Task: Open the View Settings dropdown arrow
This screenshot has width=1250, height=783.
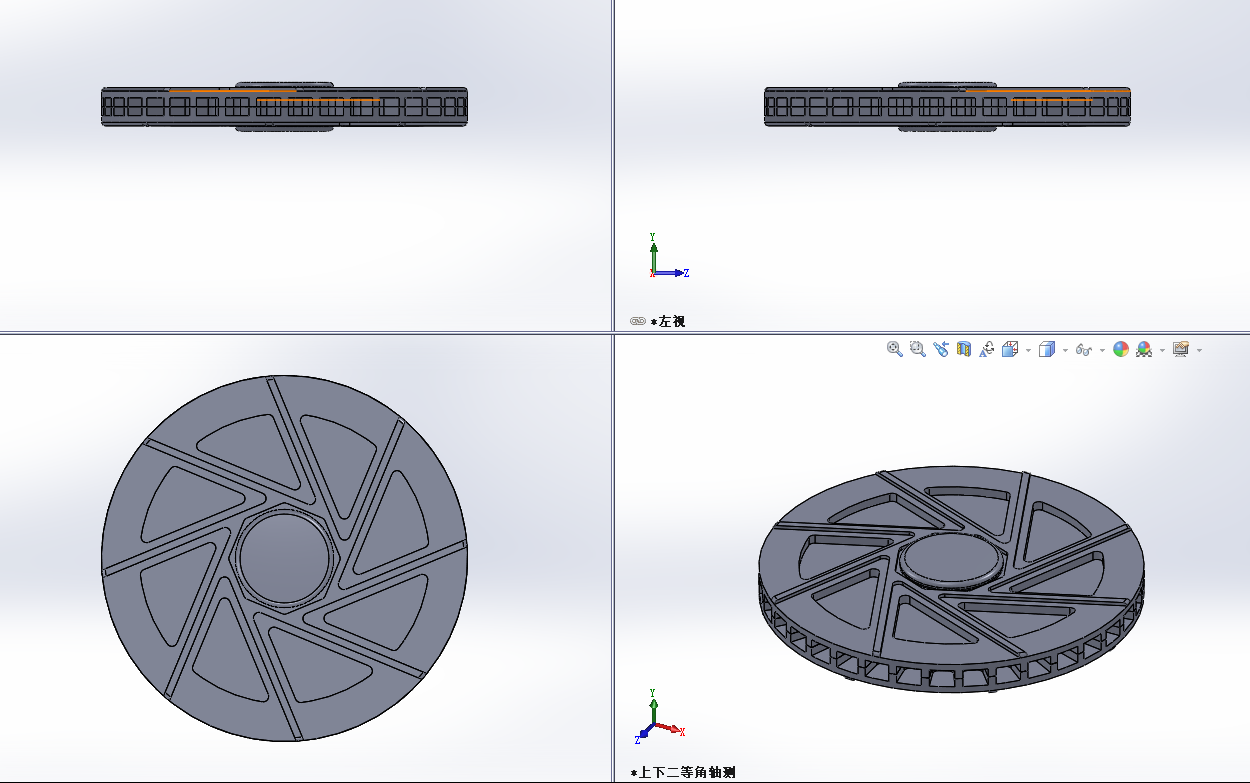Action: [x=1199, y=350]
